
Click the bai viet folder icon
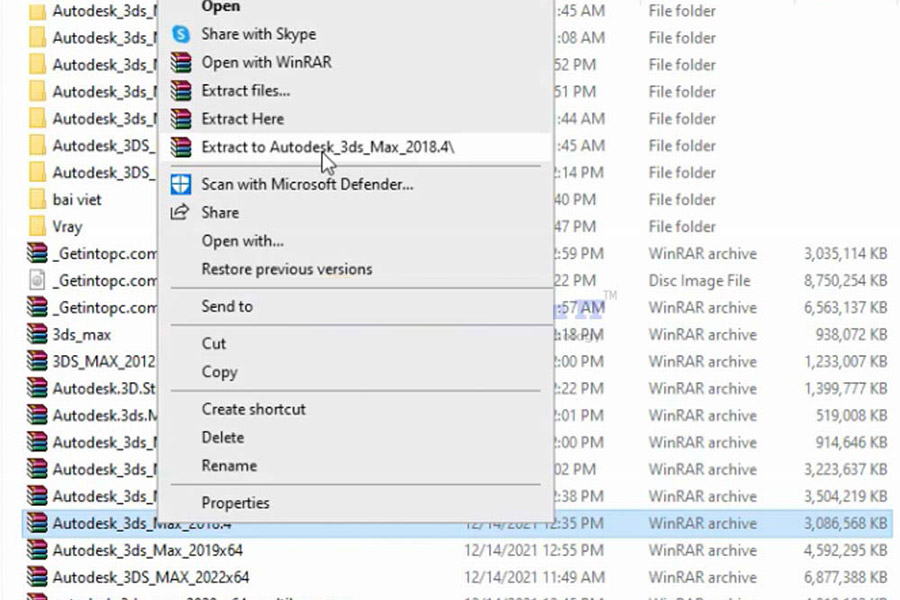37,200
